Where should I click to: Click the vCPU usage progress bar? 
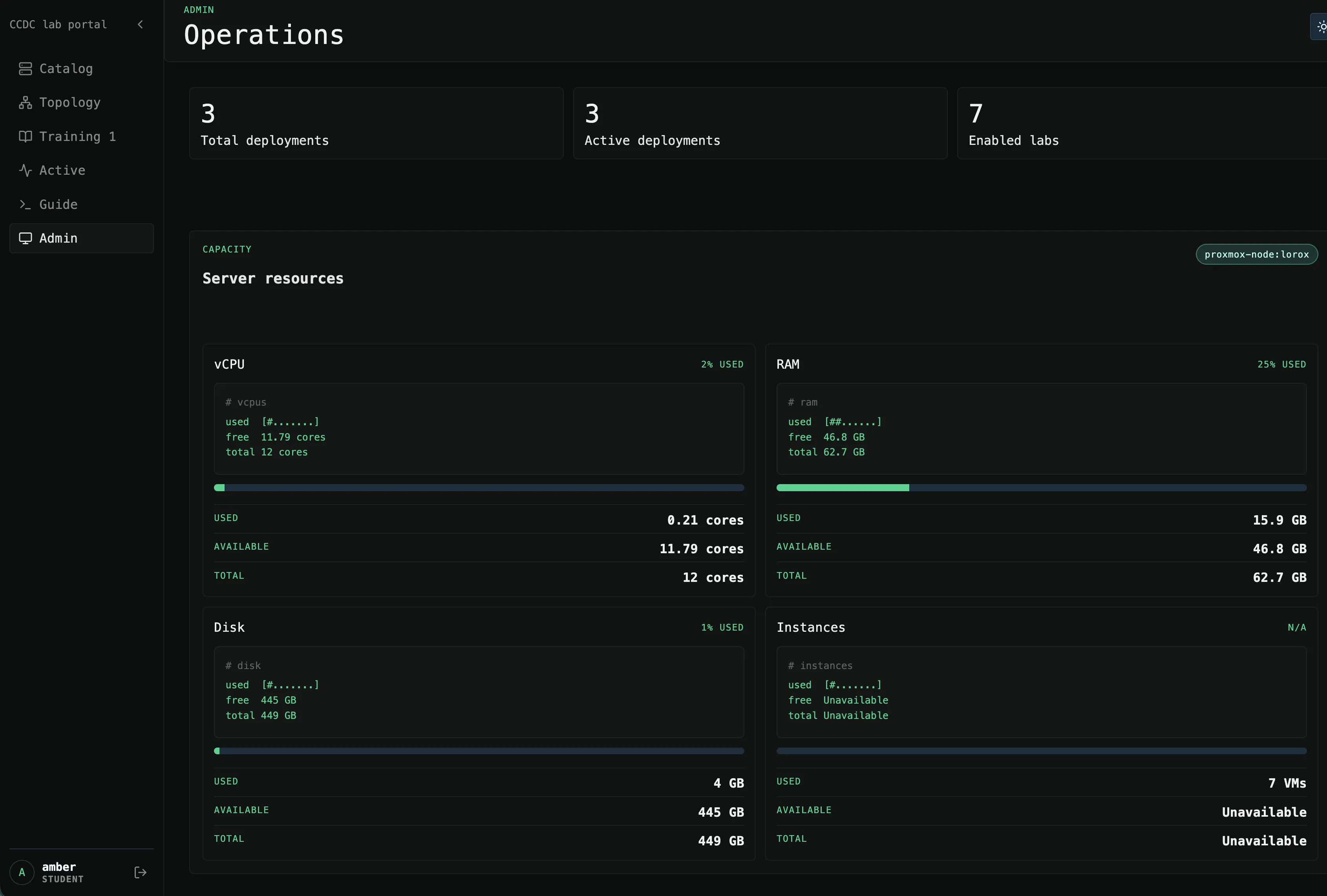click(x=479, y=488)
